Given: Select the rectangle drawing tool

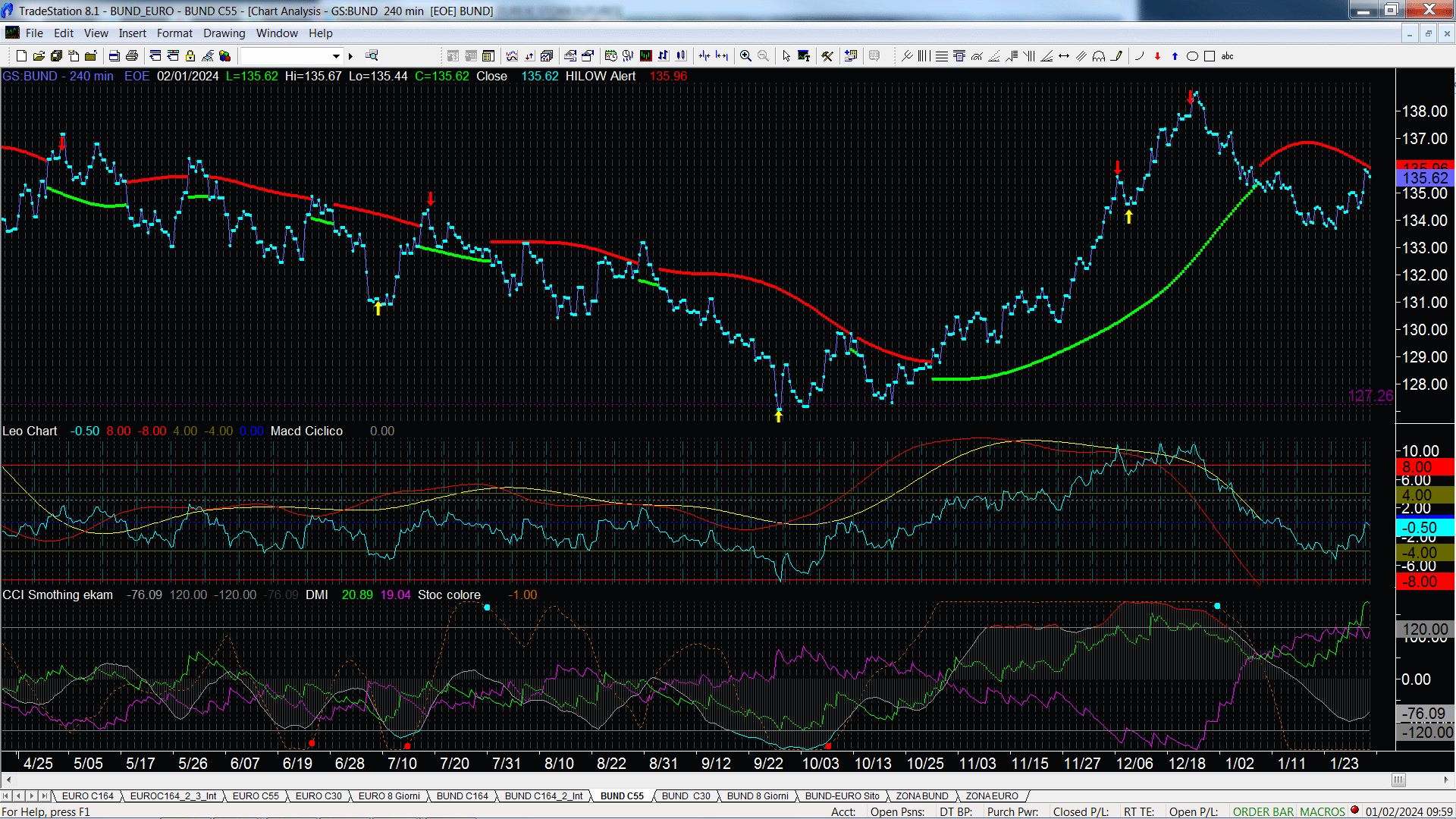Looking at the screenshot, I should coord(1210,56).
